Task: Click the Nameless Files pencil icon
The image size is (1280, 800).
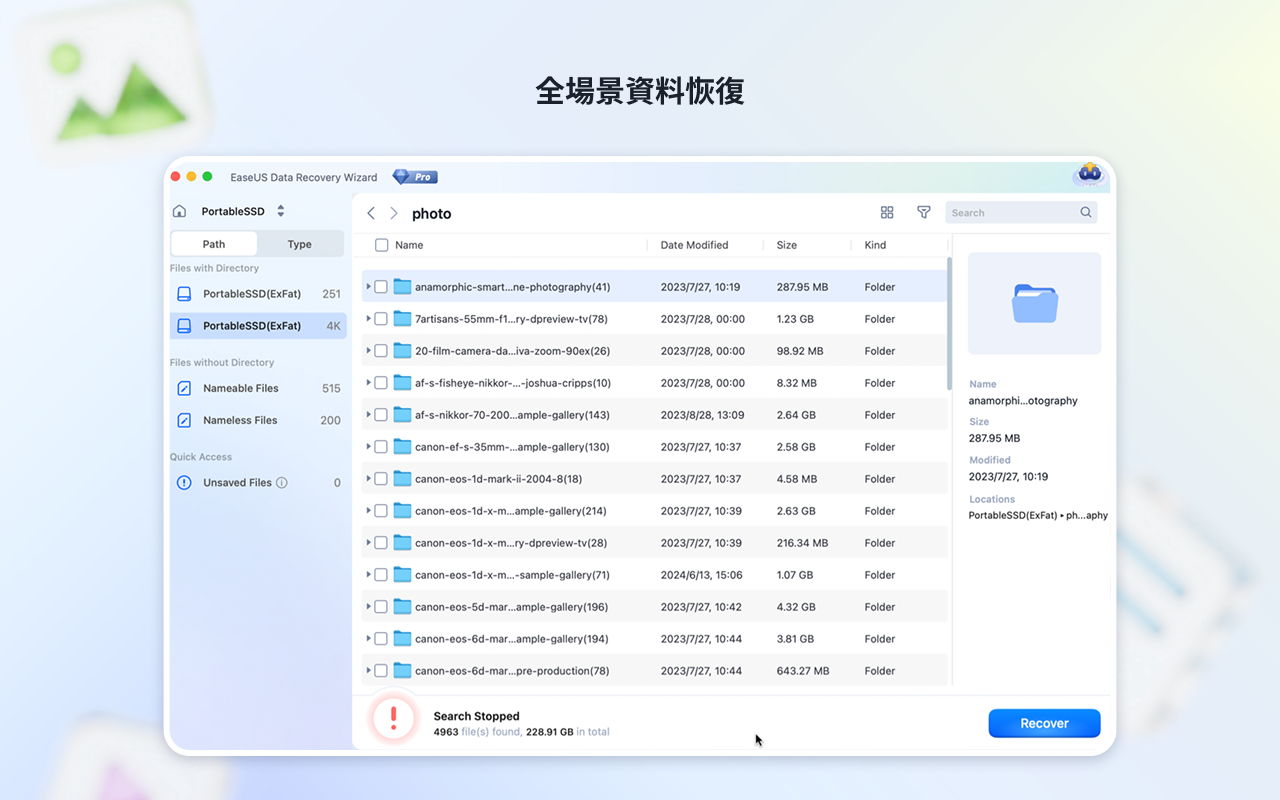Action: pyautogui.click(x=184, y=420)
